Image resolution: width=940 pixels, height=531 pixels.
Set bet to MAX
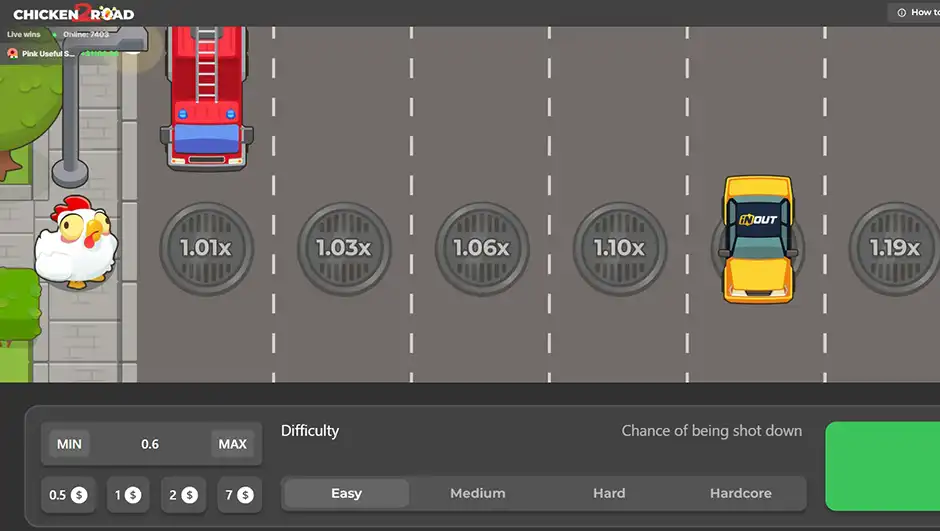pyautogui.click(x=233, y=444)
